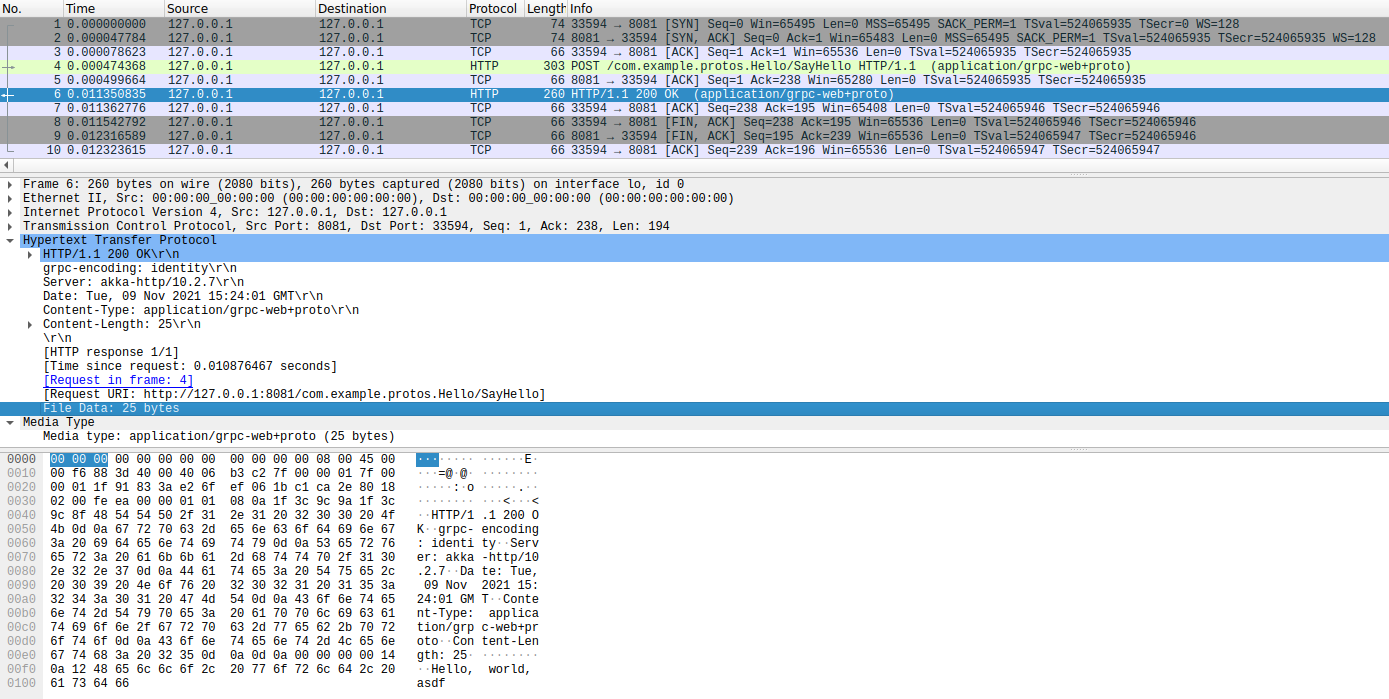1389x699 pixels.
Task: Sort packets by the Source column header
Action: point(240,8)
